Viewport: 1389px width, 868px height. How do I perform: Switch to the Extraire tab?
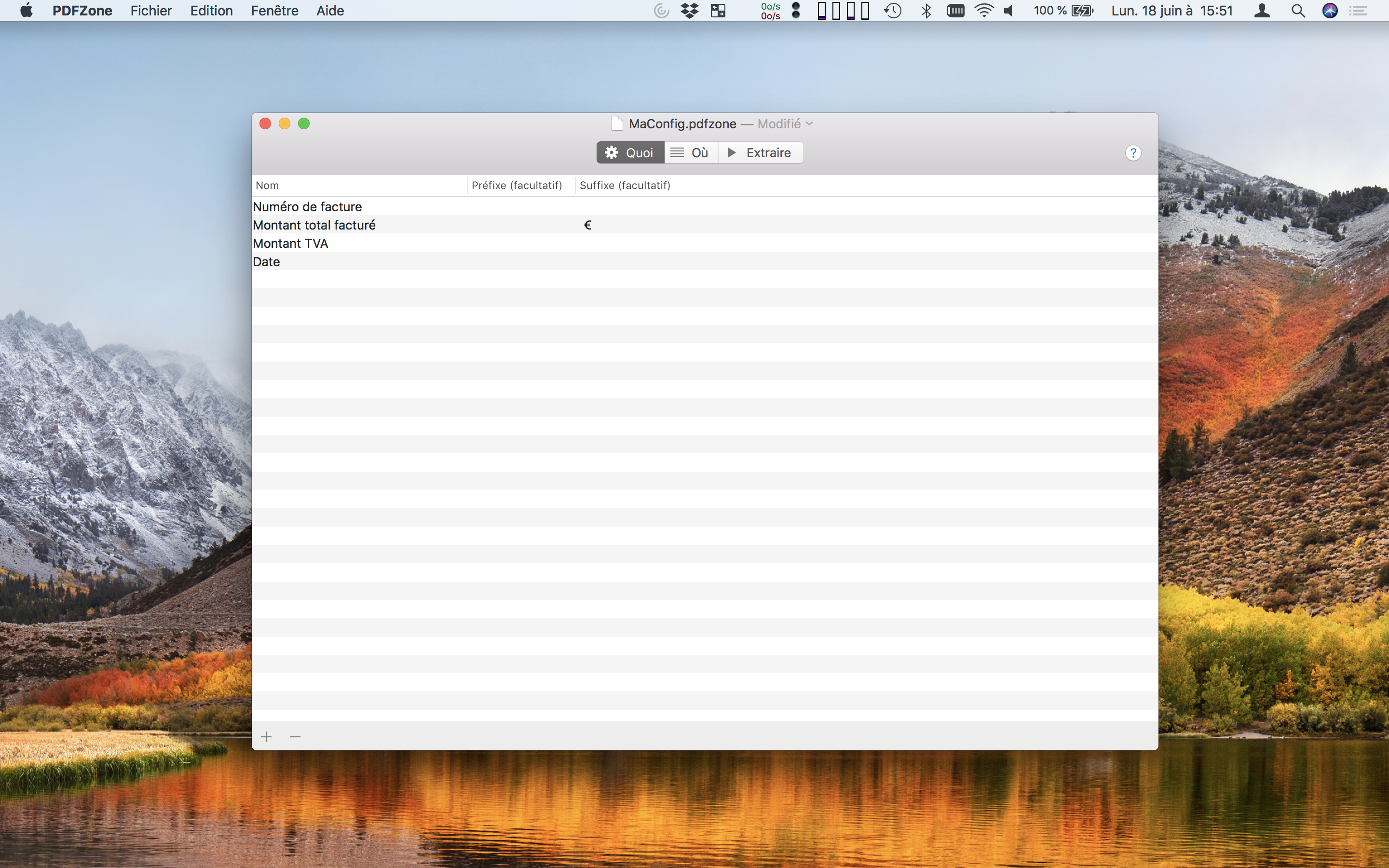click(760, 153)
